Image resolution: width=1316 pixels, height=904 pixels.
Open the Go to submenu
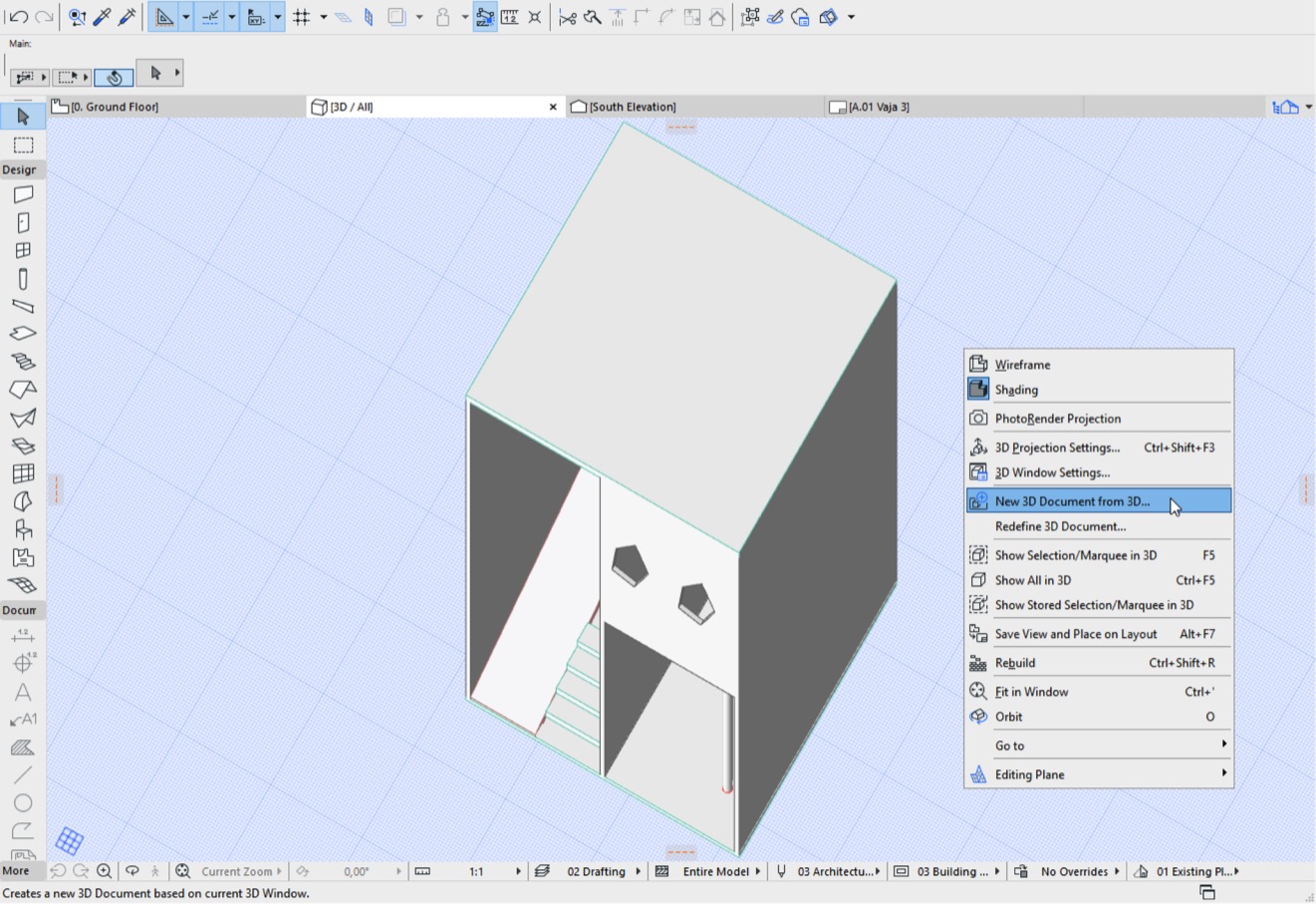coord(1099,746)
